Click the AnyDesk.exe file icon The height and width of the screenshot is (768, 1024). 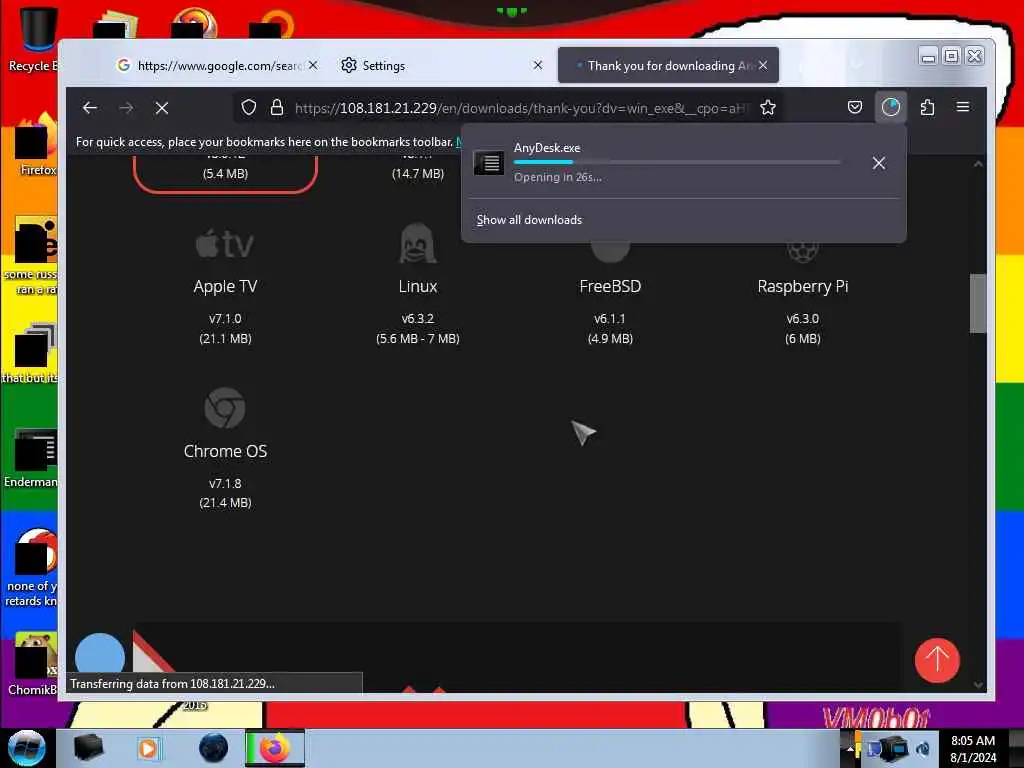click(x=488, y=163)
